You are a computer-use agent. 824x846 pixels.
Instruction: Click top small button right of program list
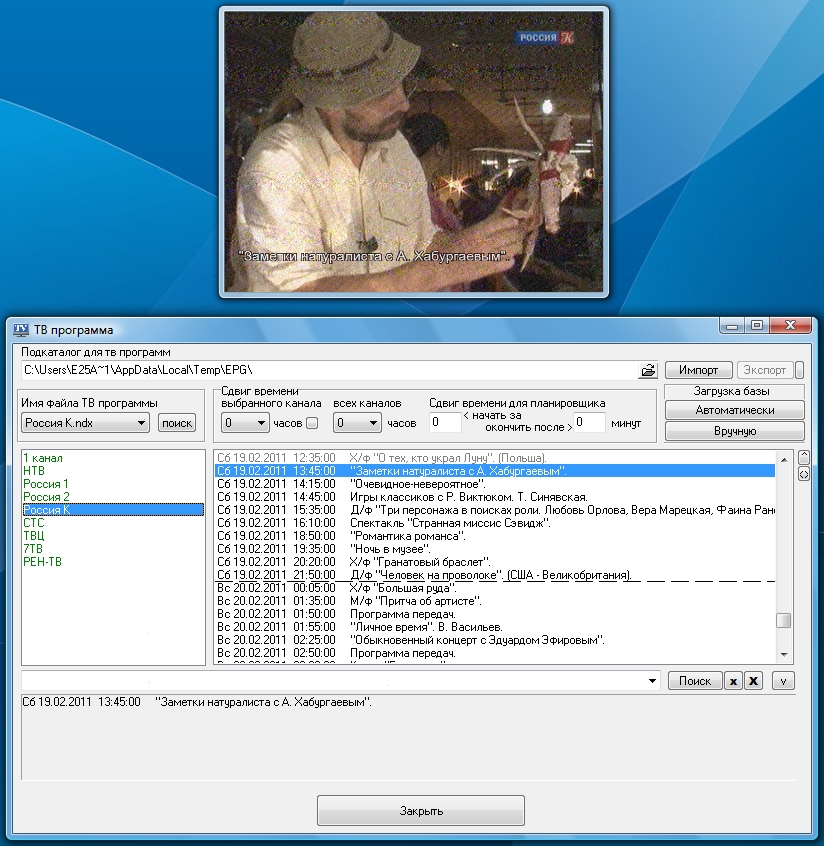coord(803,458)
